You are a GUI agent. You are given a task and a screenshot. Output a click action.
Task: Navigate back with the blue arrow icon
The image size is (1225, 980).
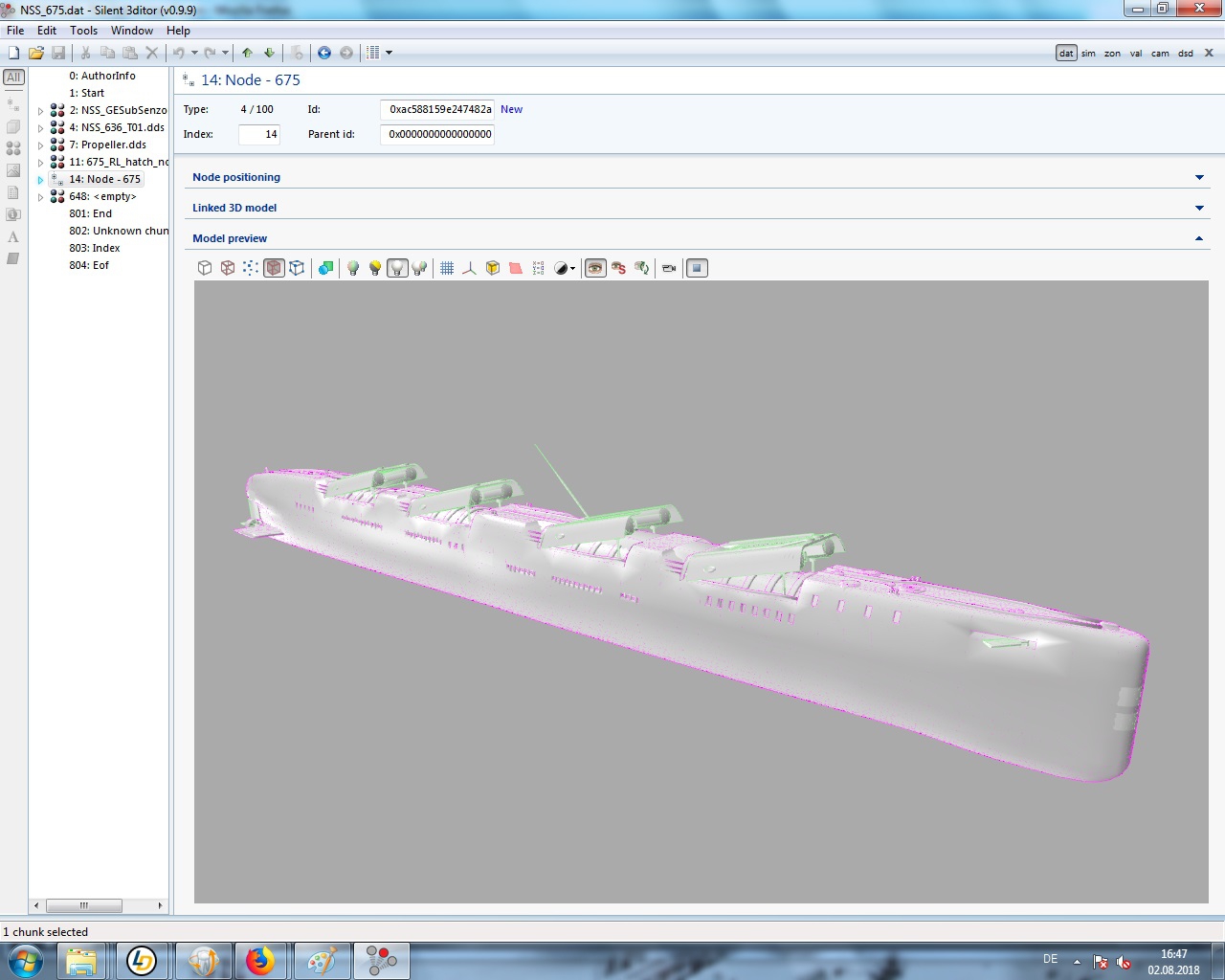324,53
